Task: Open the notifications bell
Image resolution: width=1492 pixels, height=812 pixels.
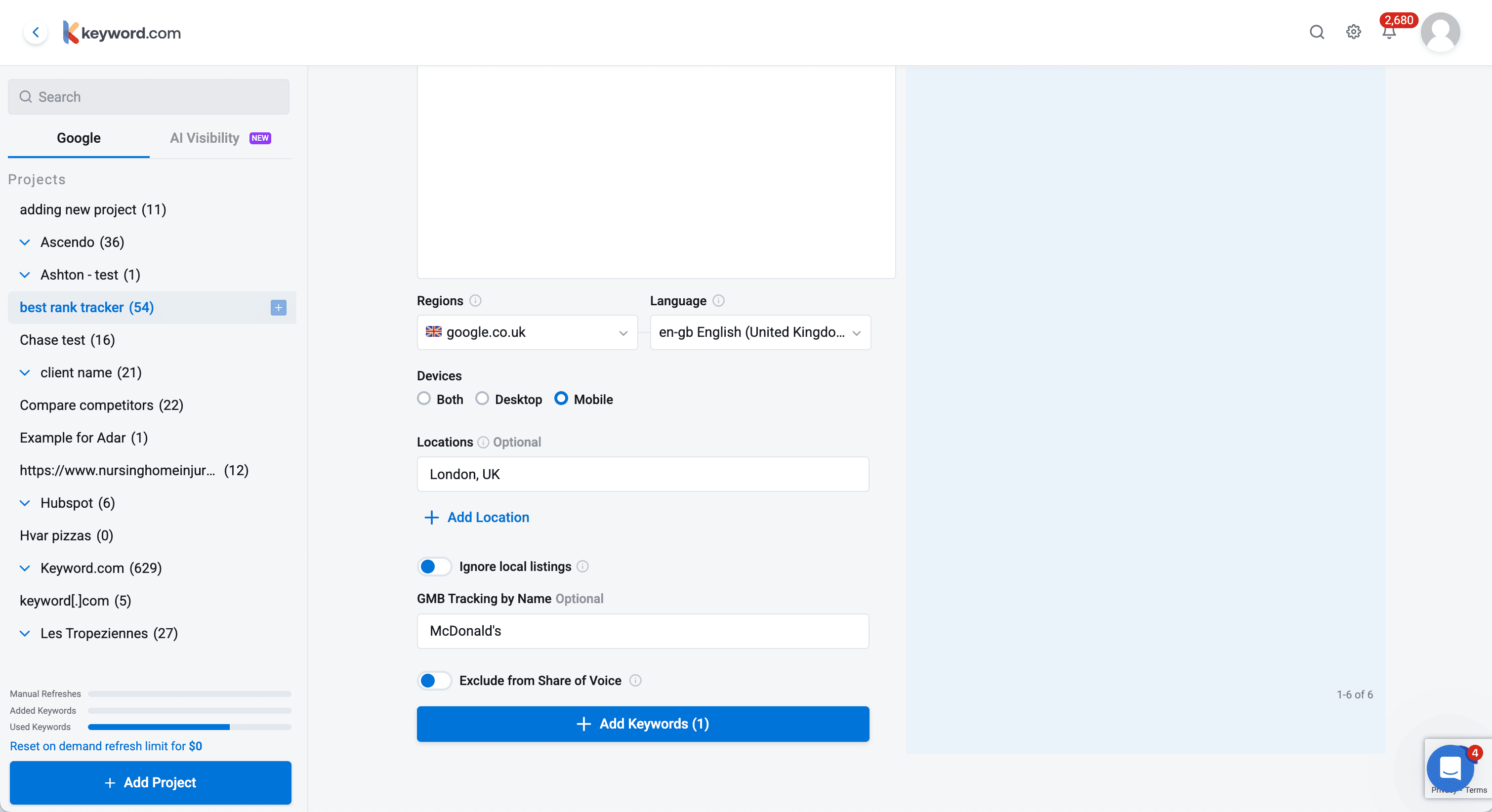Action: [x=1388, y=33]
